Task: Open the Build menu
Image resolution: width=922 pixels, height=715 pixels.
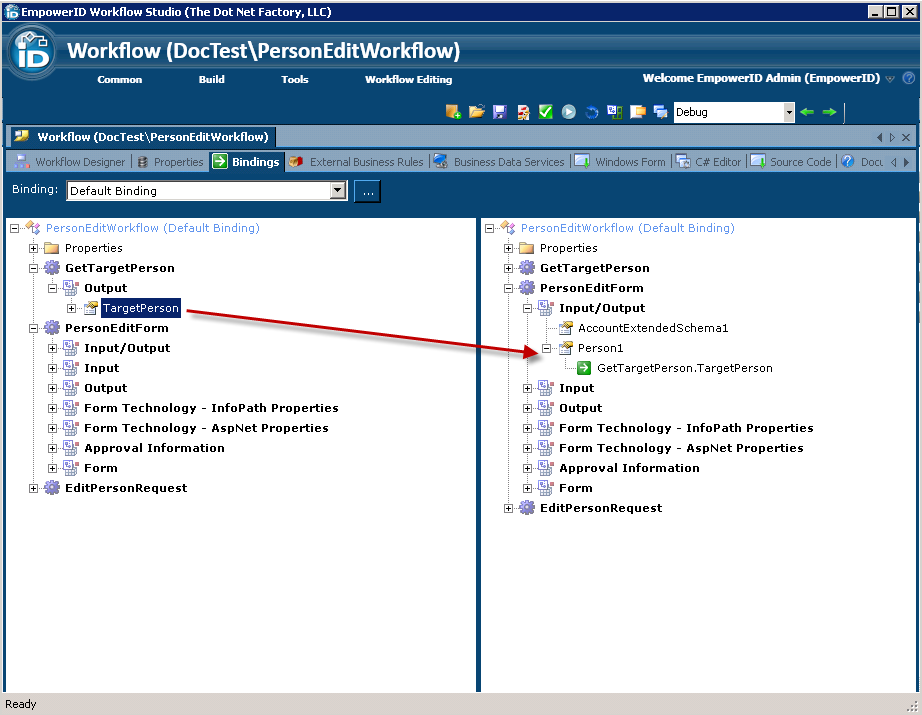Action: click(x=211, y=79)
